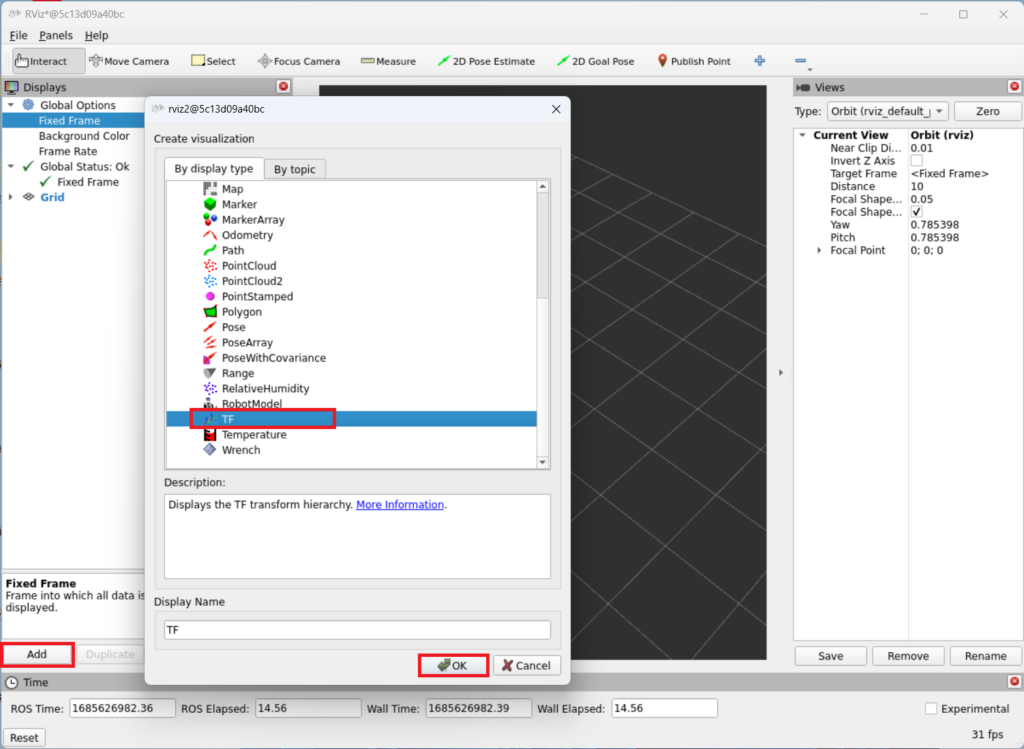Close the Time panel with red icon
The width and height of the screenshot is (1024, 749).
pos(1014,681)
